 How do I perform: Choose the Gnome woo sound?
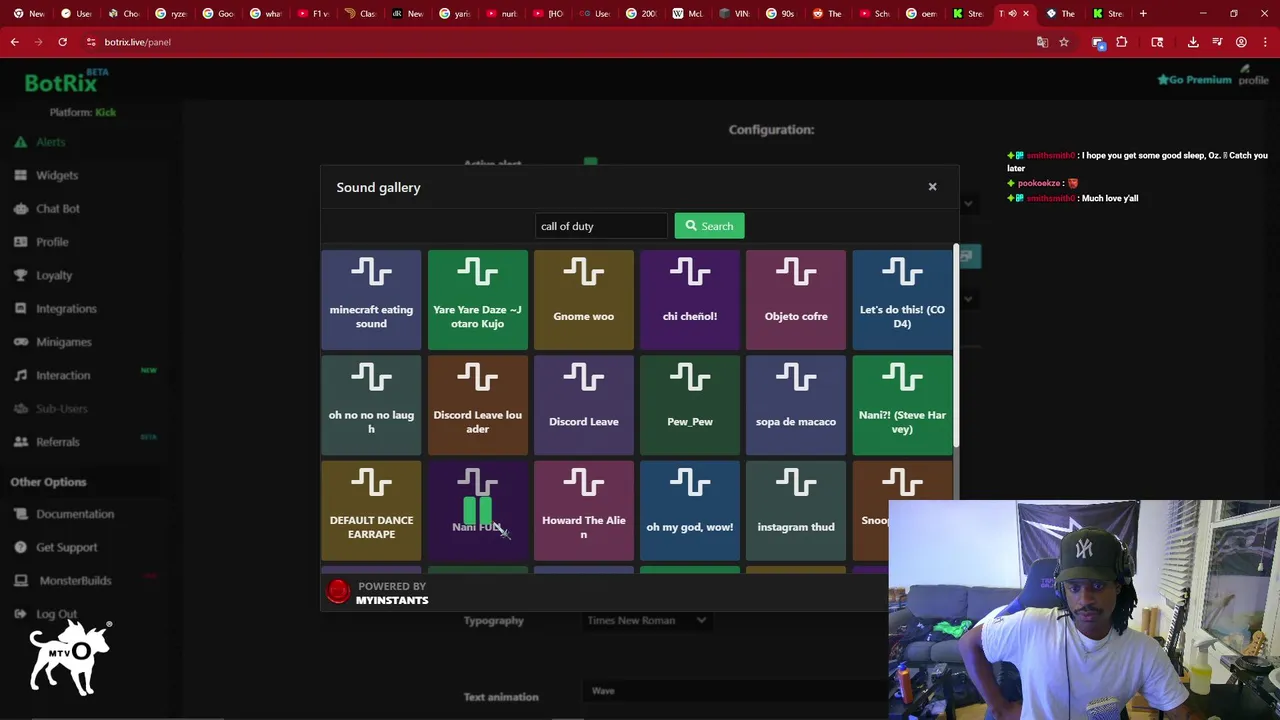(x=583, y=300)
